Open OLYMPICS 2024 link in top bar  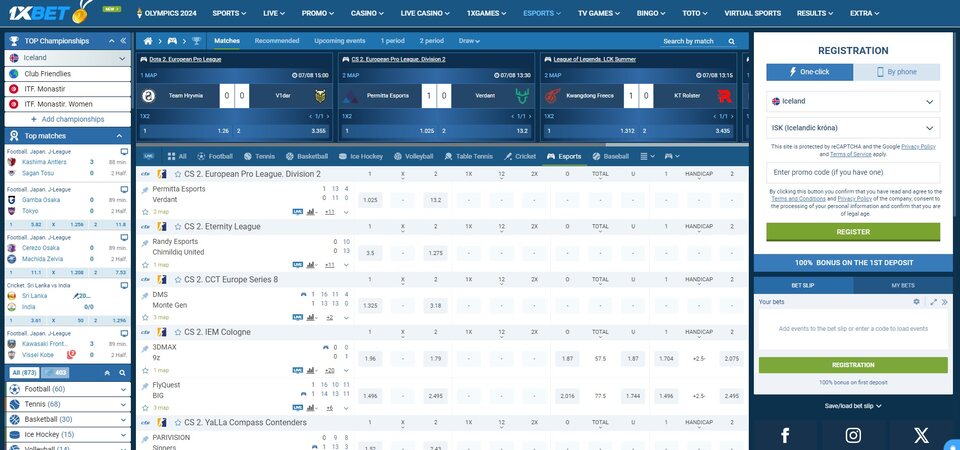(x=166, y=13)
